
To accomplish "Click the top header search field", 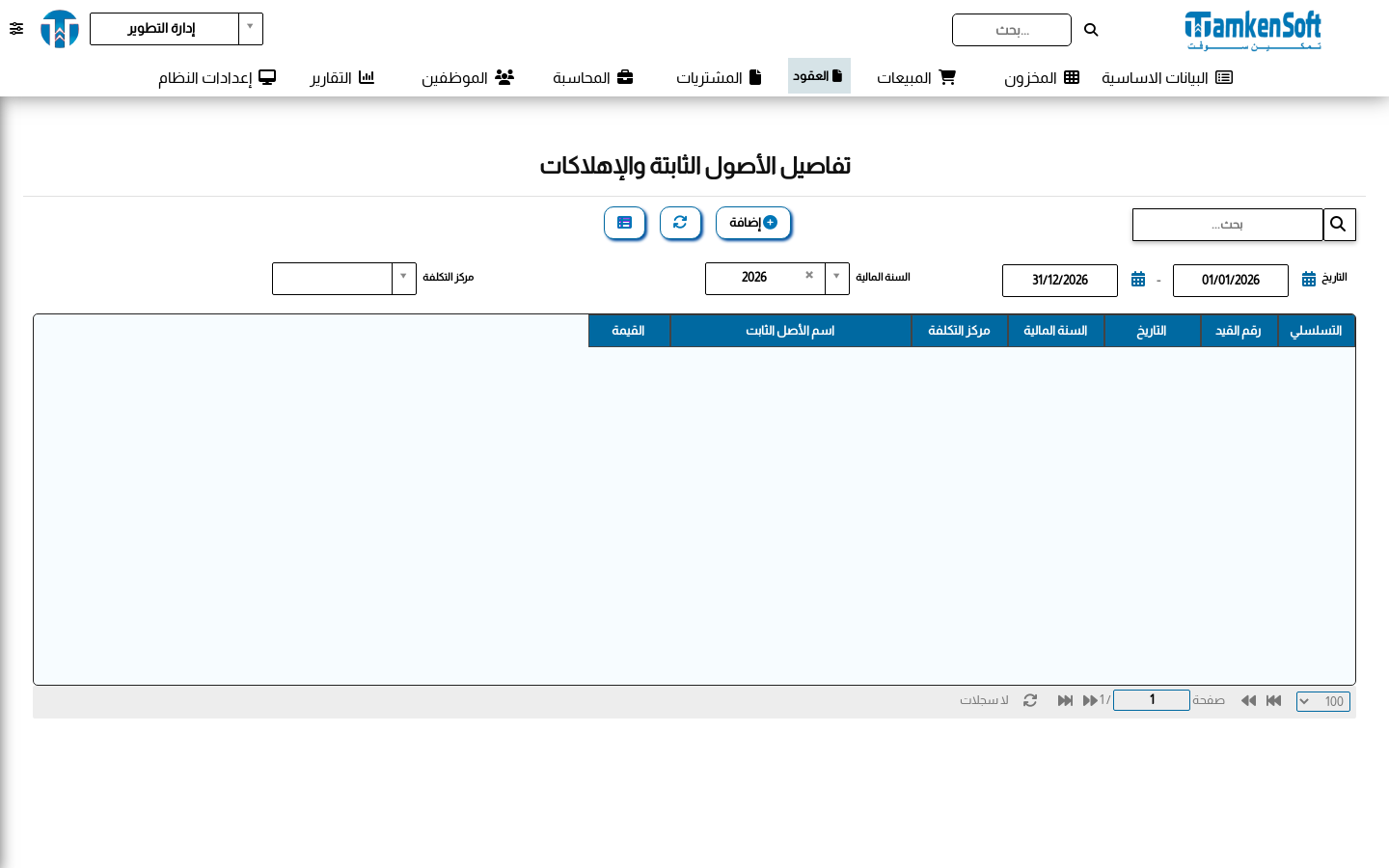I will [x=1012, y=30].
